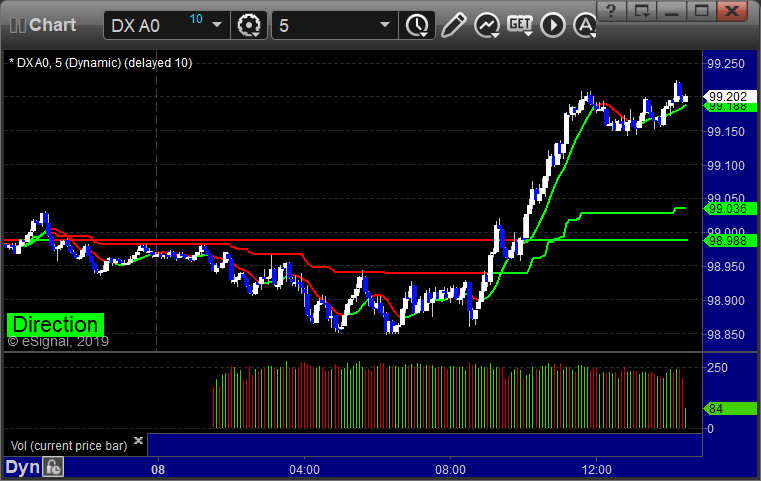The width and height of the screenshot is (761, 481).
Task: Remove the Vol (current price bar) study
Action: [138, 440]
